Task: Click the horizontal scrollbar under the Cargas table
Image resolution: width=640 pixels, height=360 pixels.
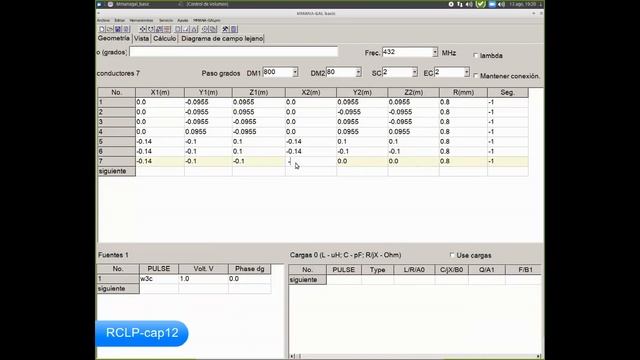Action: pyautogui.click(x=416, y=356)
